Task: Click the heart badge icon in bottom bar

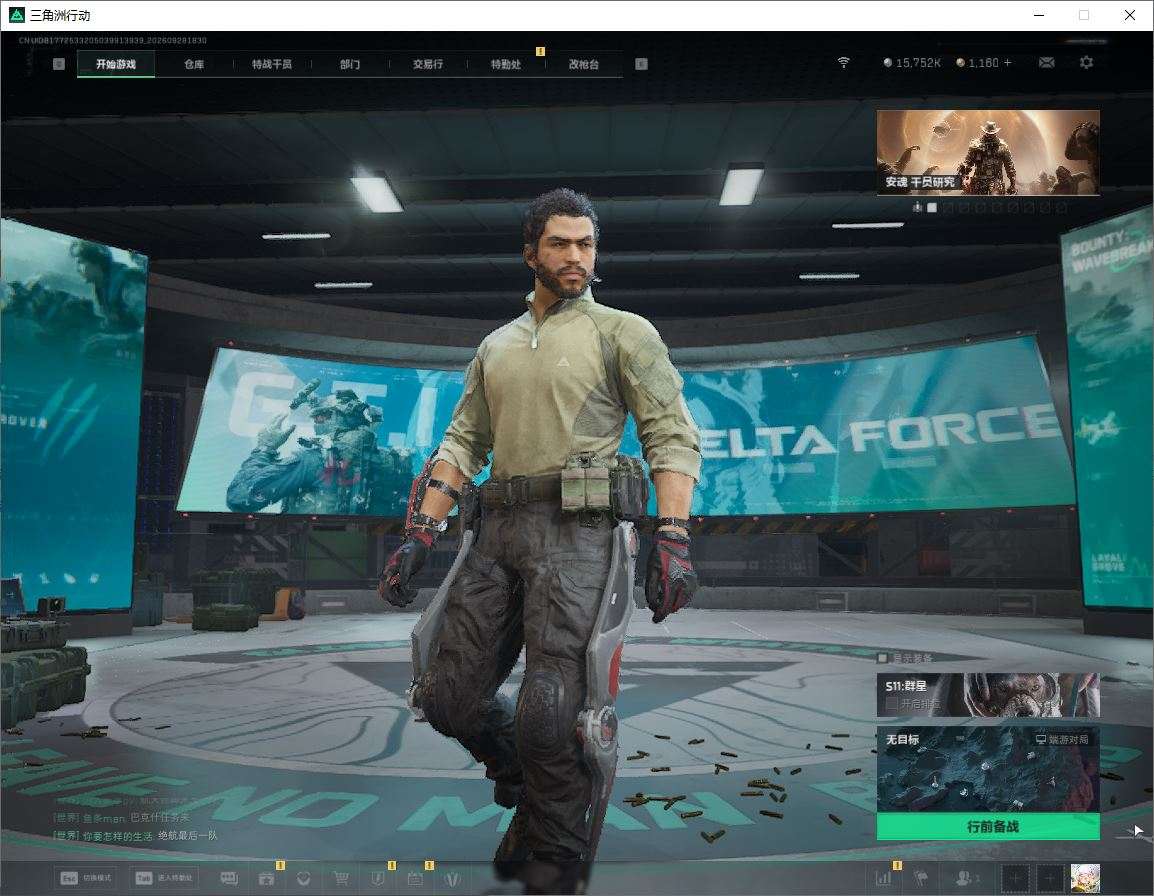Action: [303, 878]
